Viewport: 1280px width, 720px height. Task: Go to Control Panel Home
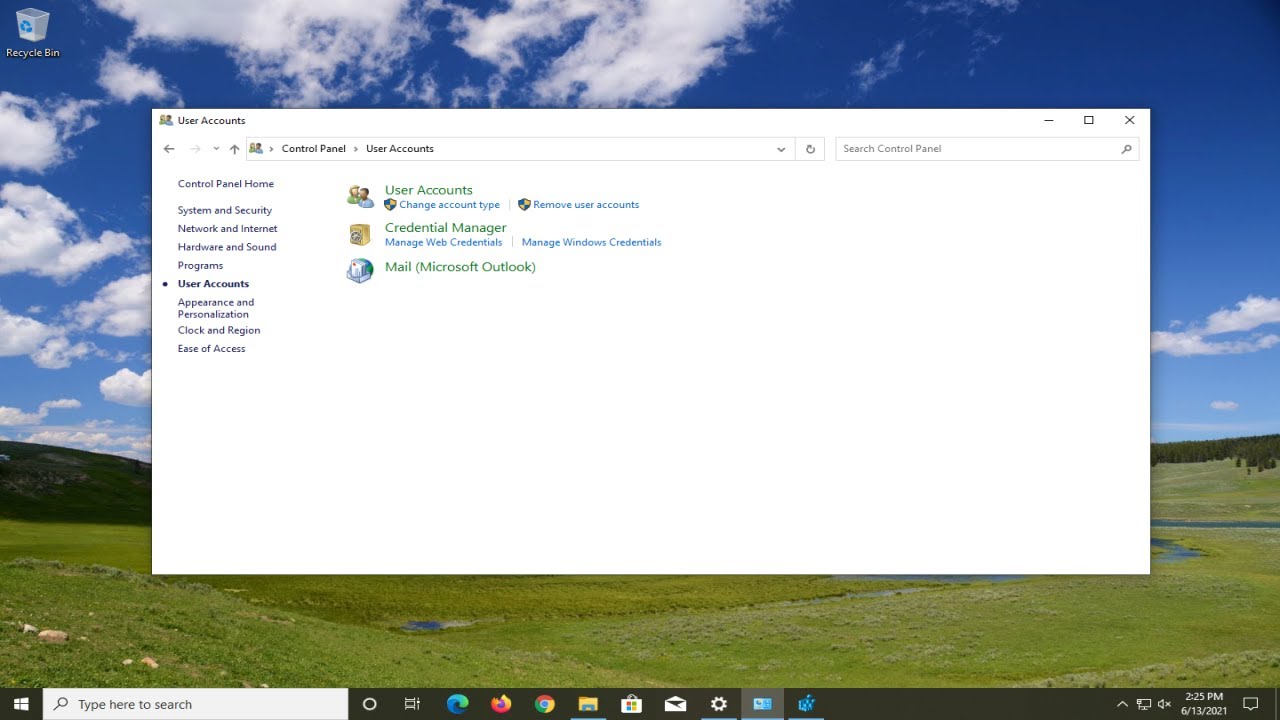(226, 184)
